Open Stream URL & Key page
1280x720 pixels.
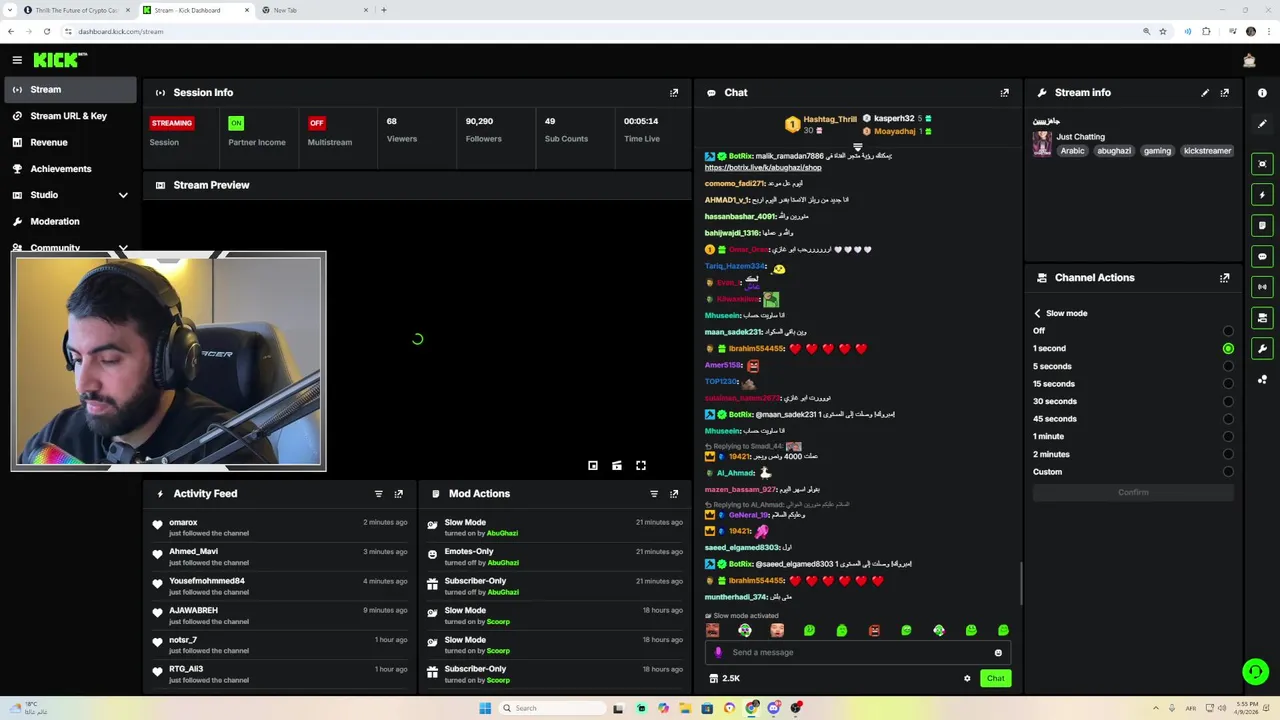68,116
